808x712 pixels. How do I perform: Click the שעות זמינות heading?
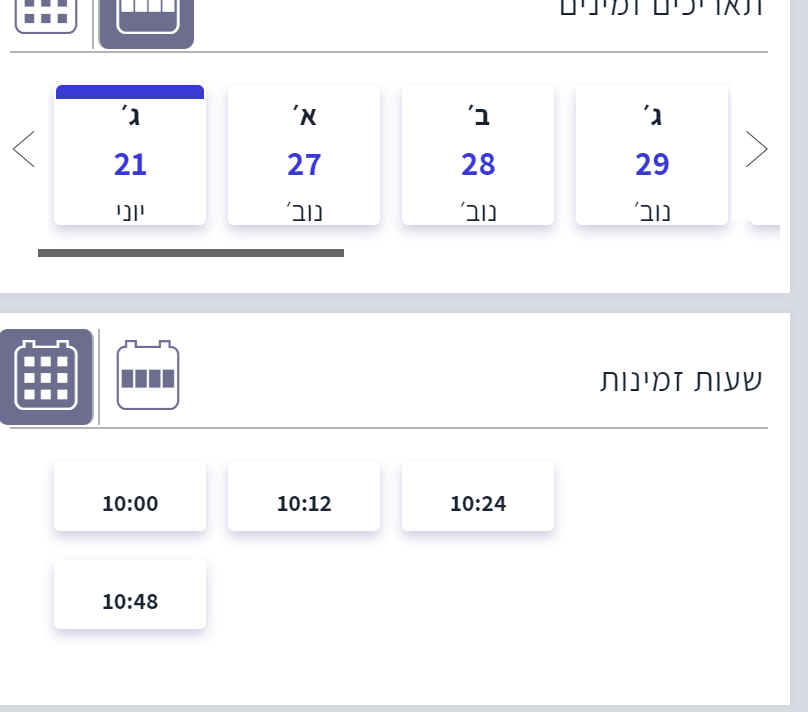point(681,380)
